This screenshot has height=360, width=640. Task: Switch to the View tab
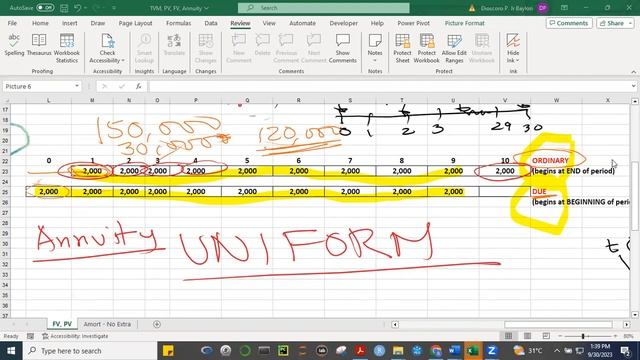point(269,23)
